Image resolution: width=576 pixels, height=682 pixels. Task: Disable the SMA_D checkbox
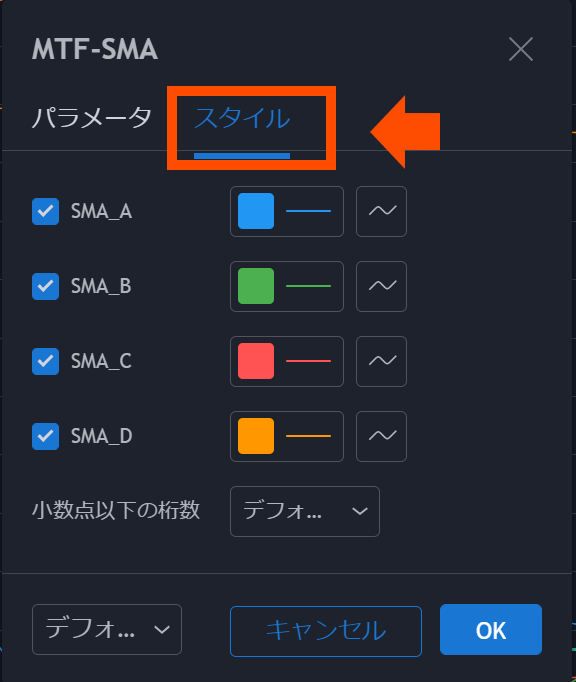[45, 436]
